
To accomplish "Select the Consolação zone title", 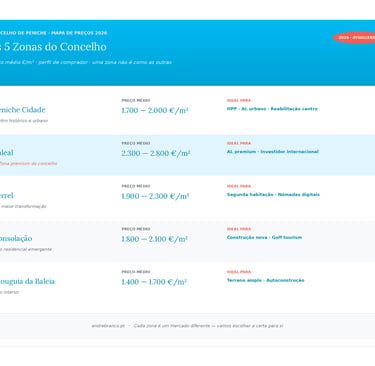I will tap(16, 238).
